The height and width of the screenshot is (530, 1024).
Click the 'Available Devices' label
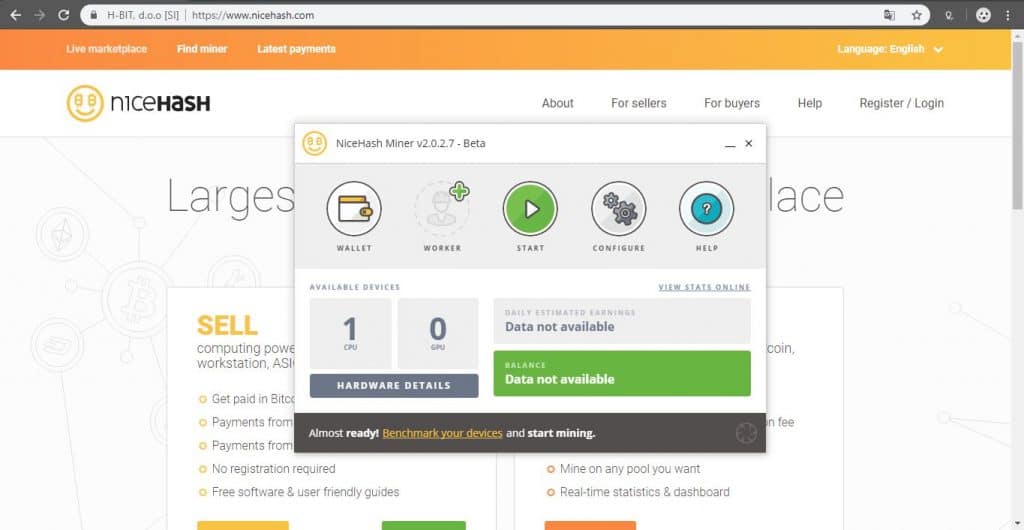[355, 287]
